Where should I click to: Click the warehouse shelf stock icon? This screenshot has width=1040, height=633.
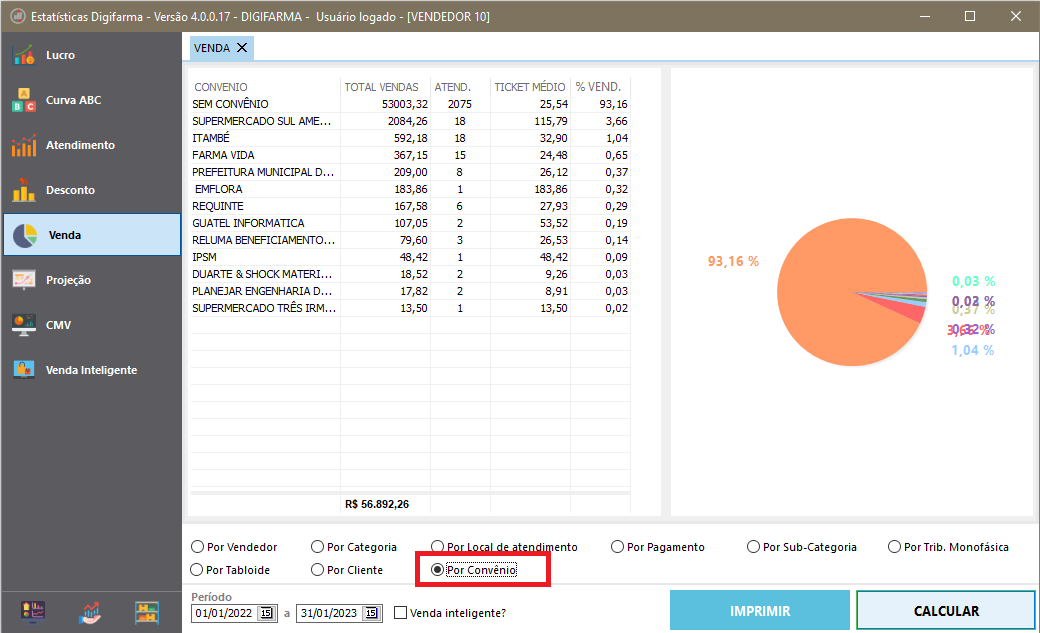pos(148,612)
